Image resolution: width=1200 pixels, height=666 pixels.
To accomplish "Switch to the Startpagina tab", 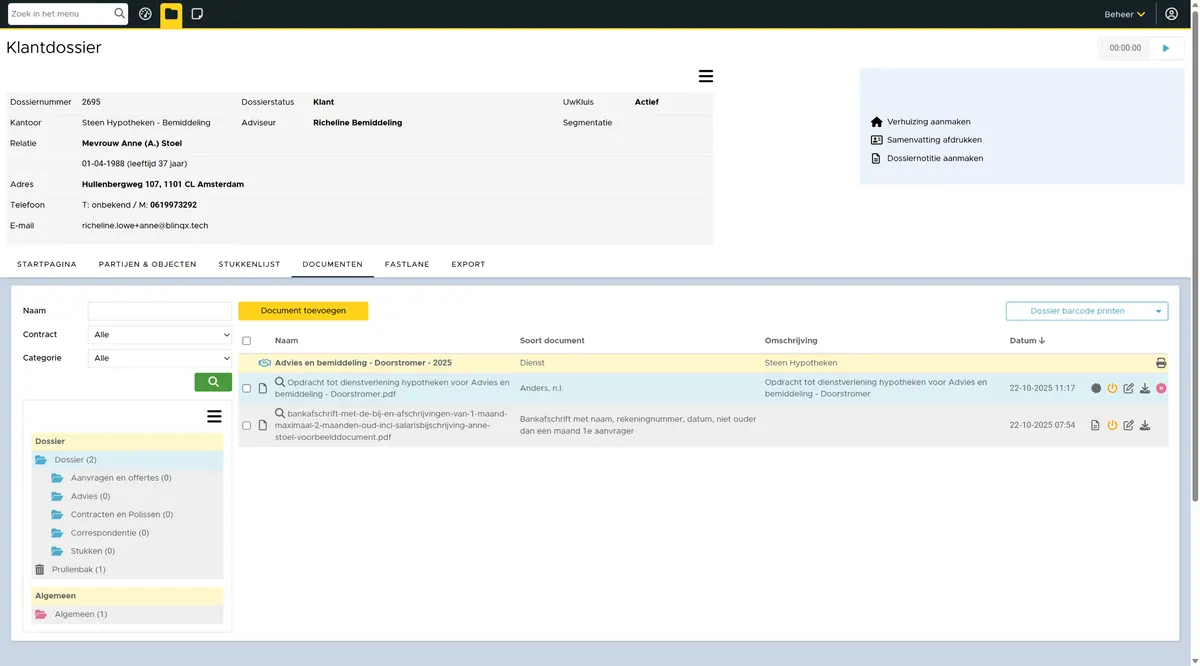I will [47, 264].
